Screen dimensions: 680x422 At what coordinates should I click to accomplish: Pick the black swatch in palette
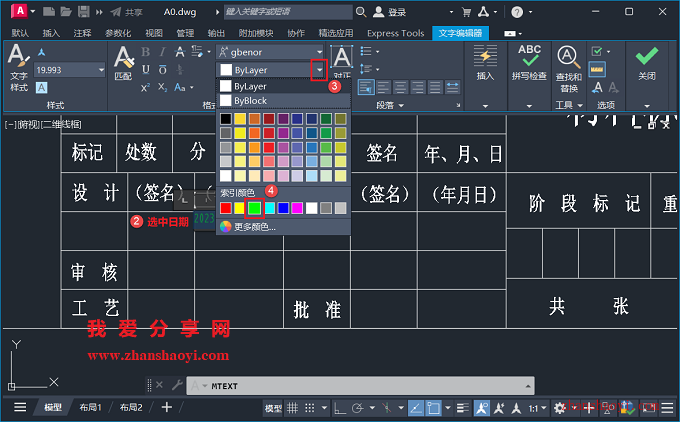click(x=226, y=119)
